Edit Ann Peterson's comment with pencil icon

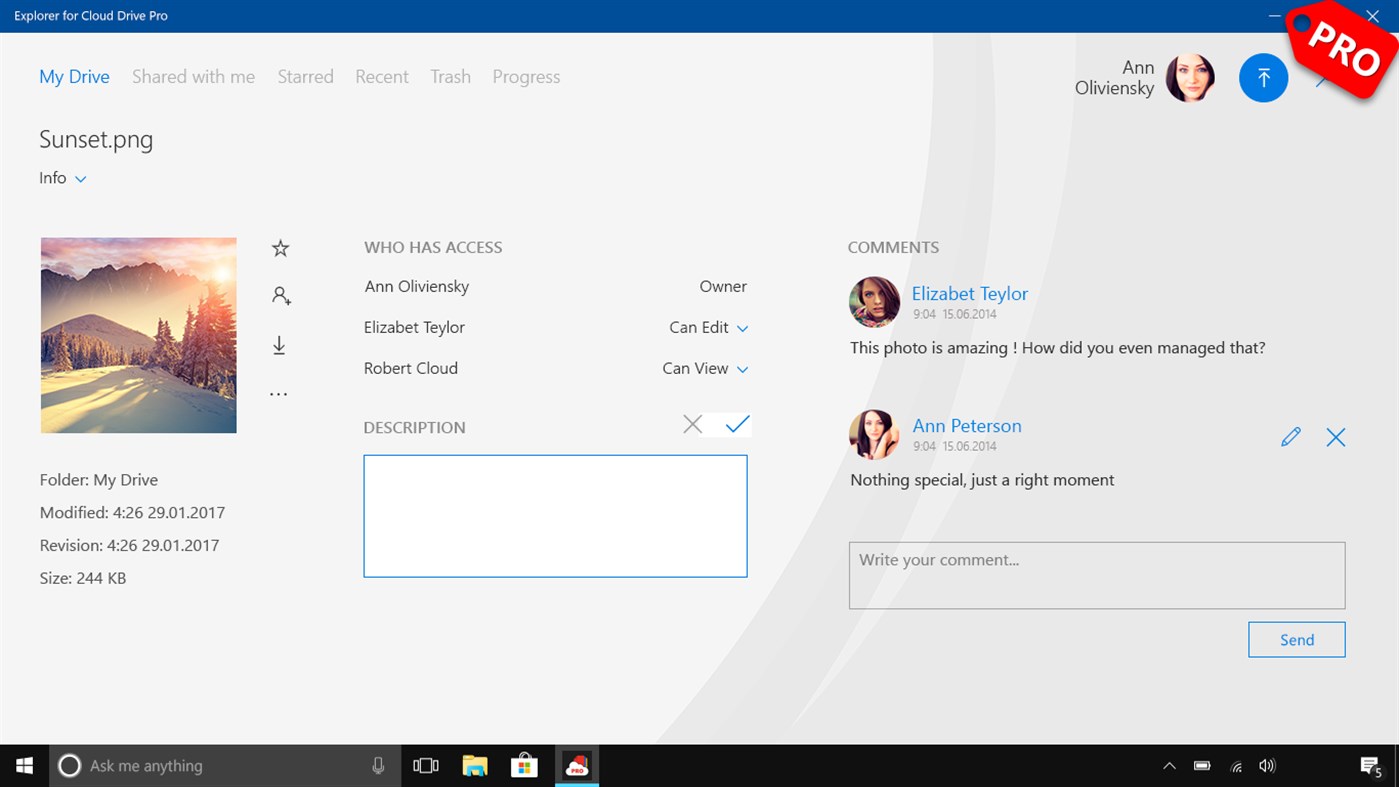pos(1290,436)
